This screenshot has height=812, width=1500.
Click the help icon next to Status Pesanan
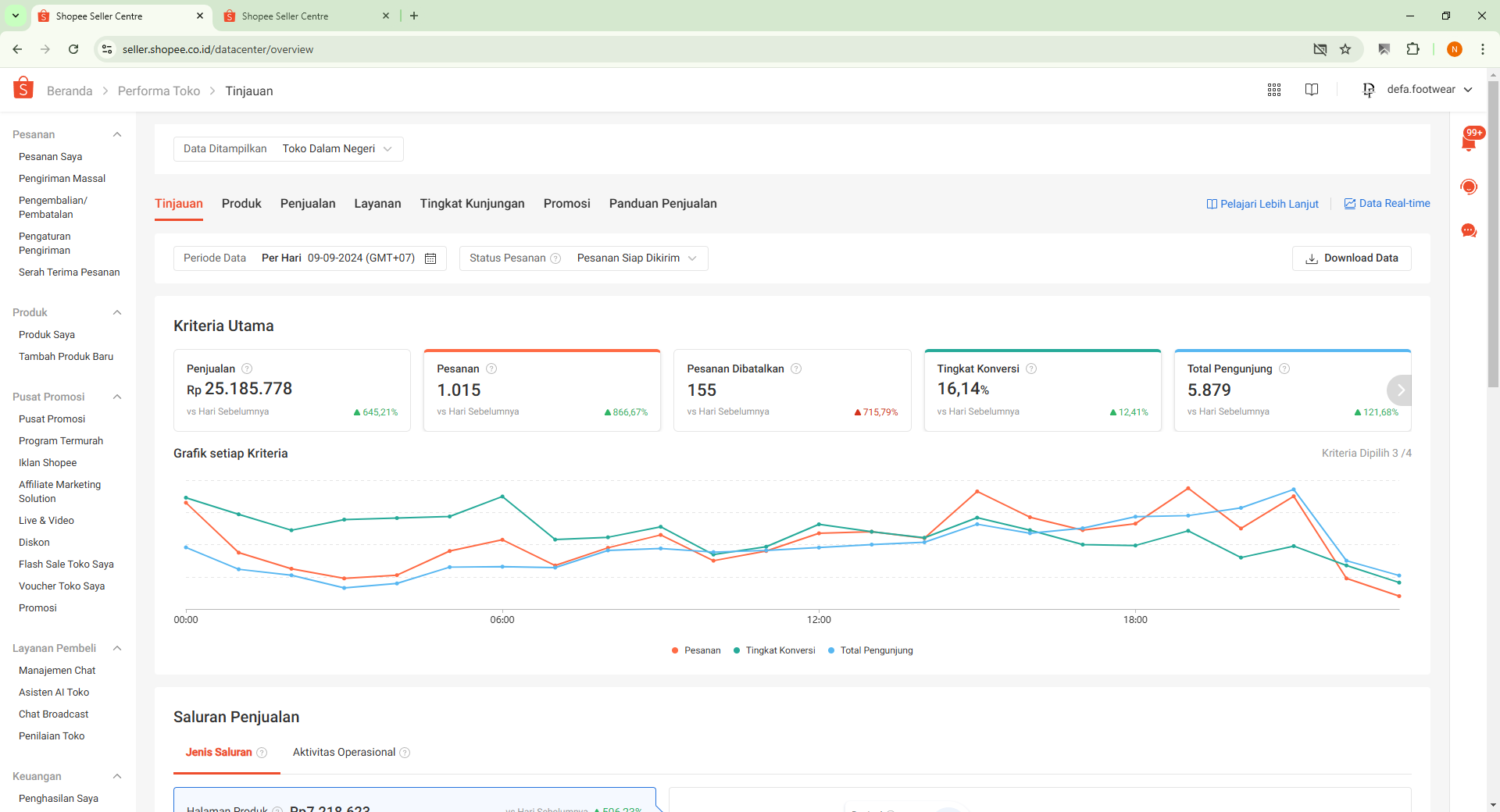pos(555,258)
